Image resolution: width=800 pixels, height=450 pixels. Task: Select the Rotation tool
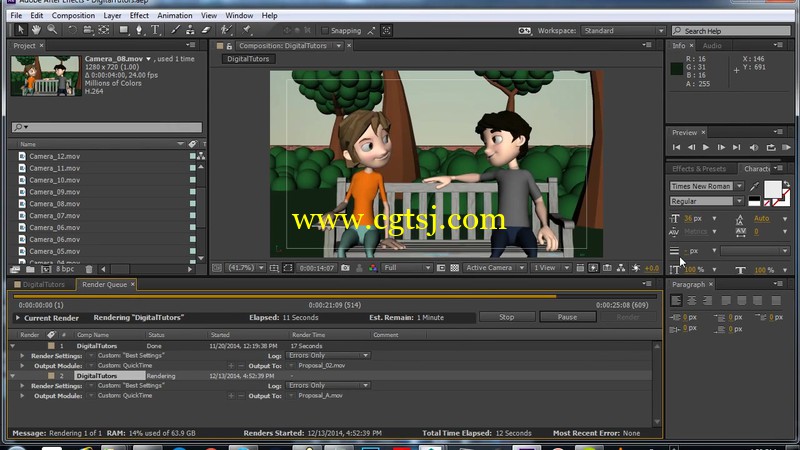[72, 30]
